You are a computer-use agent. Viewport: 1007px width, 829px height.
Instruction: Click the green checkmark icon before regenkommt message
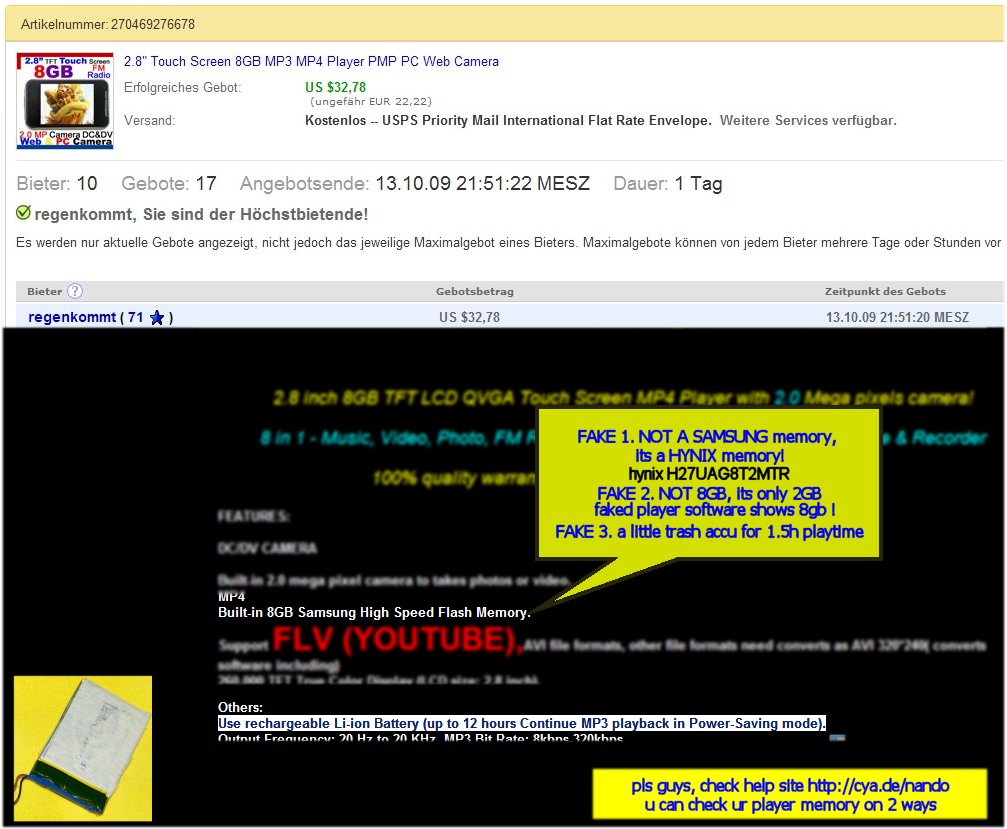coord(23,214)
